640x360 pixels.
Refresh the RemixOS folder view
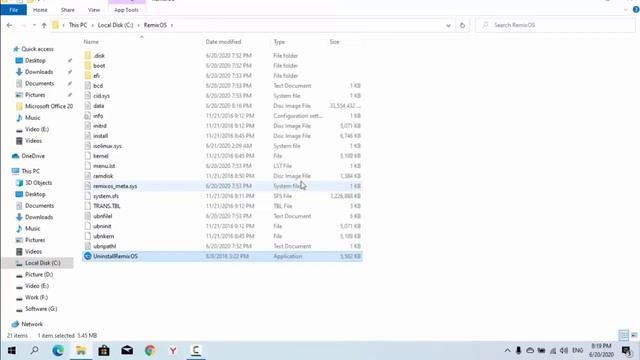462,25
